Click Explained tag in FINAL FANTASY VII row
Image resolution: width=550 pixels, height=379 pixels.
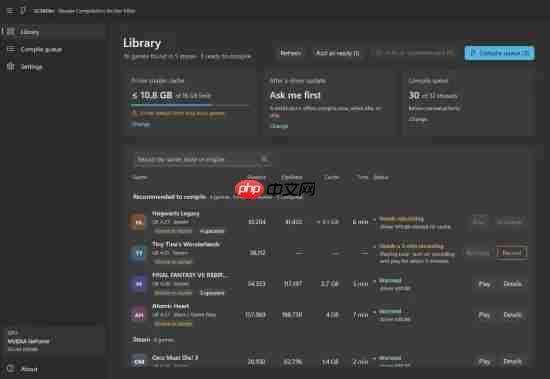coord(212,293)
